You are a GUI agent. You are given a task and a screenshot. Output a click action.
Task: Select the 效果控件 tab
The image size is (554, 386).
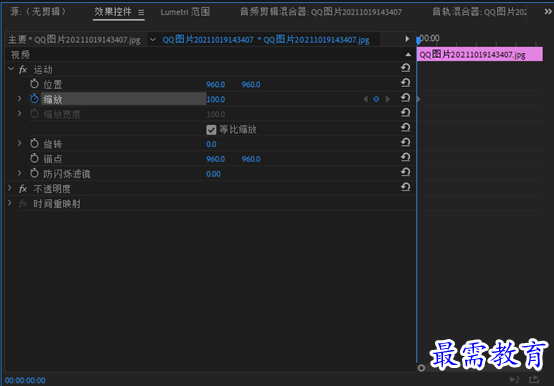(x=113, y=12)
